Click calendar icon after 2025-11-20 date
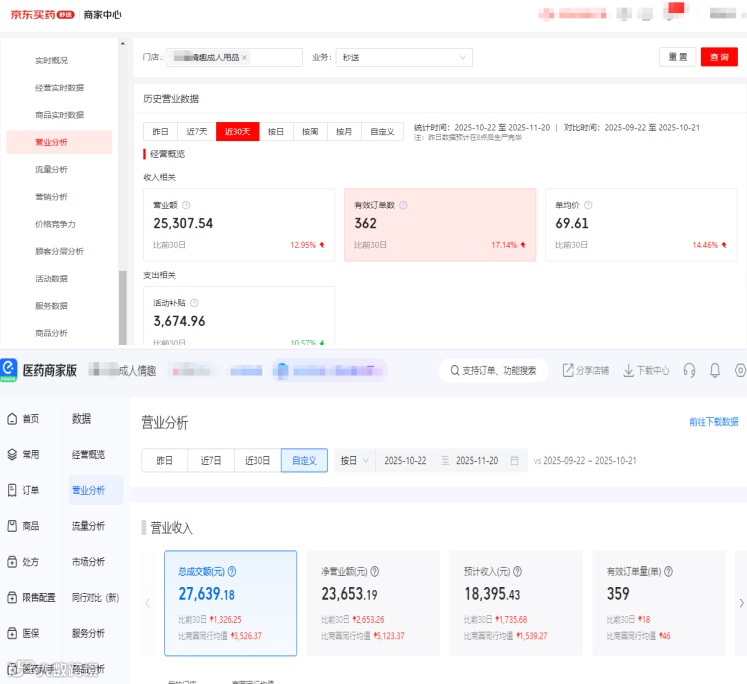747x684 pixels. [x=514, y=461]
